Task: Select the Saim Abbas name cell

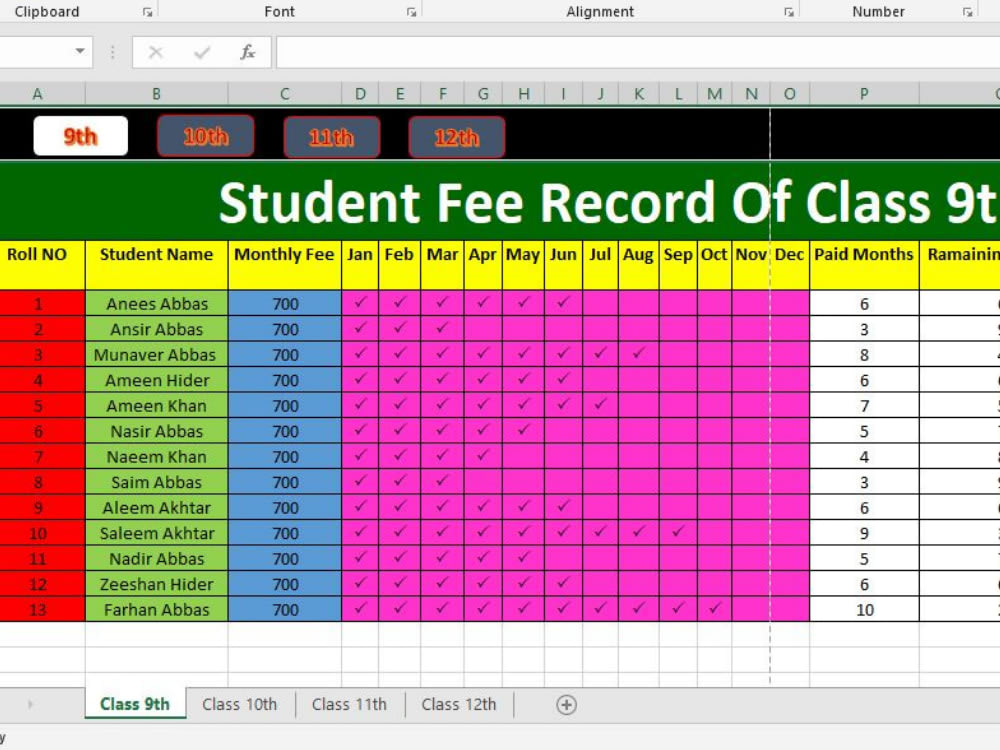Action: [x=156, y=482]
